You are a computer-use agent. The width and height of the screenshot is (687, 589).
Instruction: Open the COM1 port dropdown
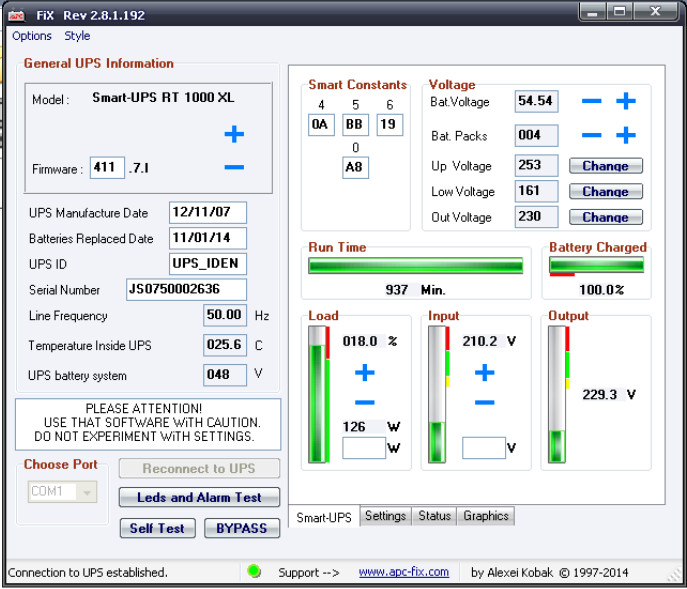(x=63, y=491)
